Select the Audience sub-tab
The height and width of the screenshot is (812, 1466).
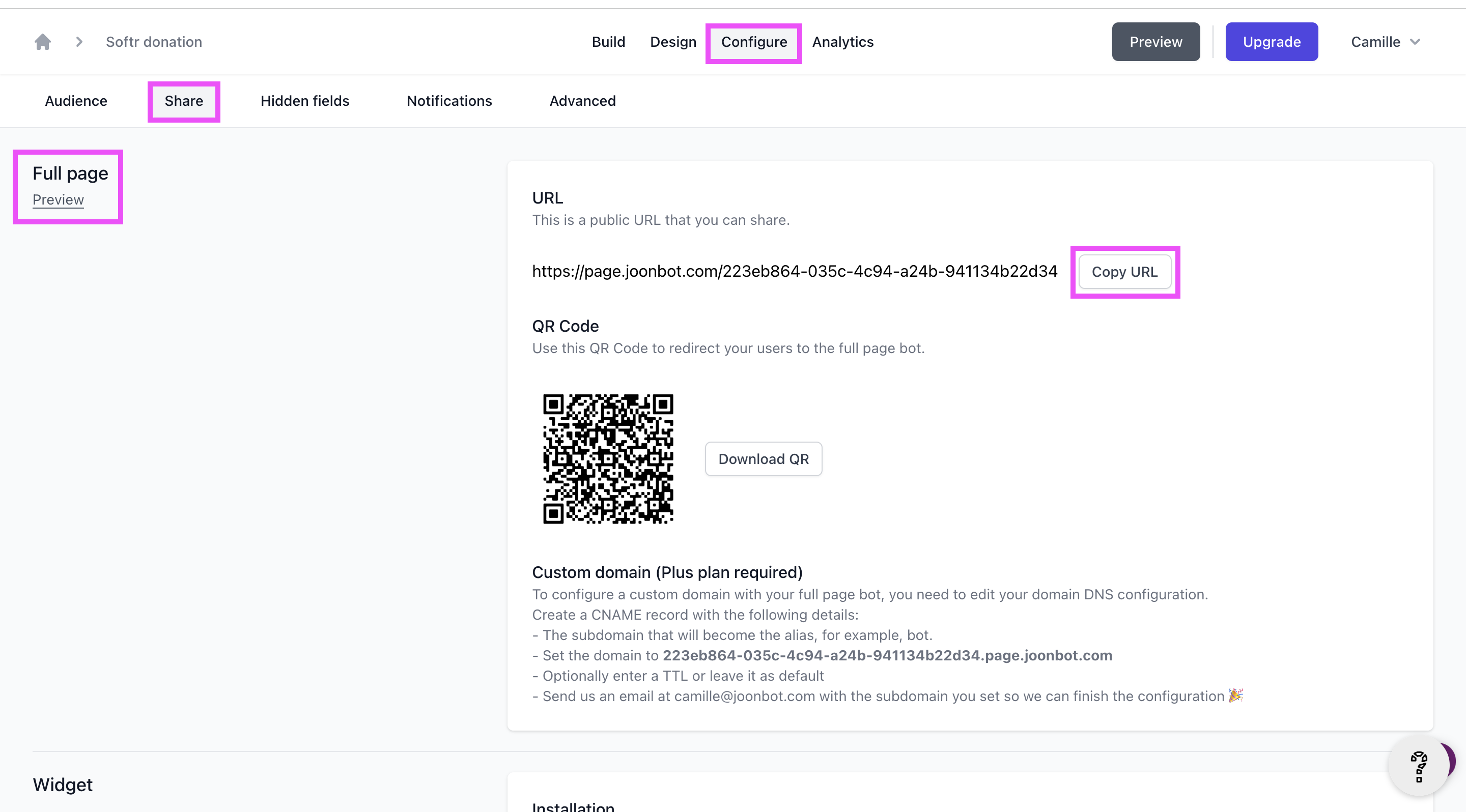click(76, 101)
